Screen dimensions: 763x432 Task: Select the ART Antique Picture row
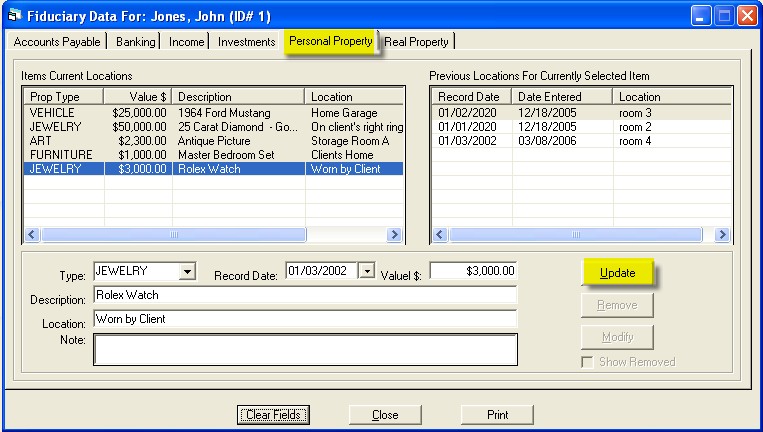click(214, 141)
